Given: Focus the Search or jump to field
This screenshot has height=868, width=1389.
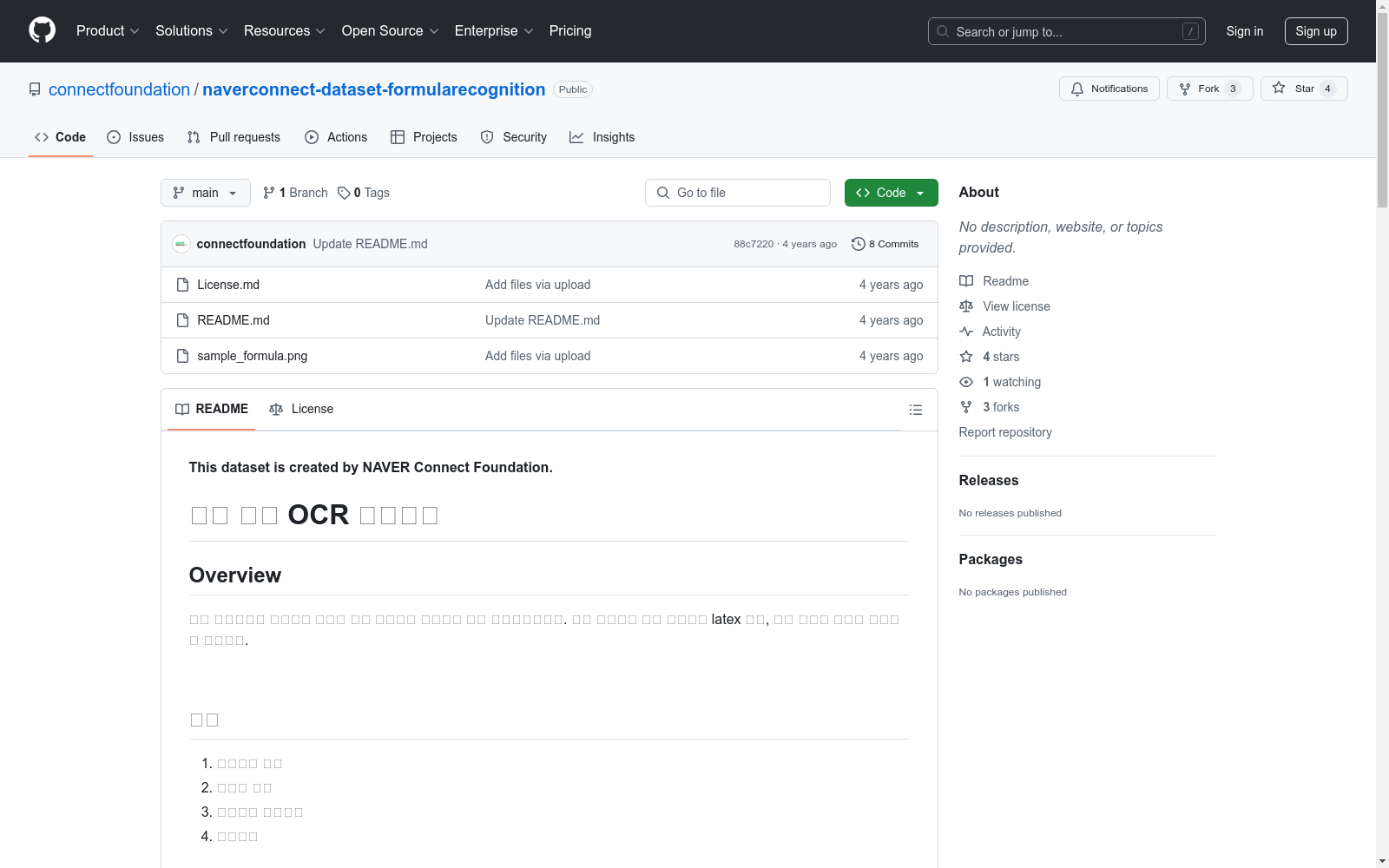Looking at the screenshot, I should point(1066,31).
